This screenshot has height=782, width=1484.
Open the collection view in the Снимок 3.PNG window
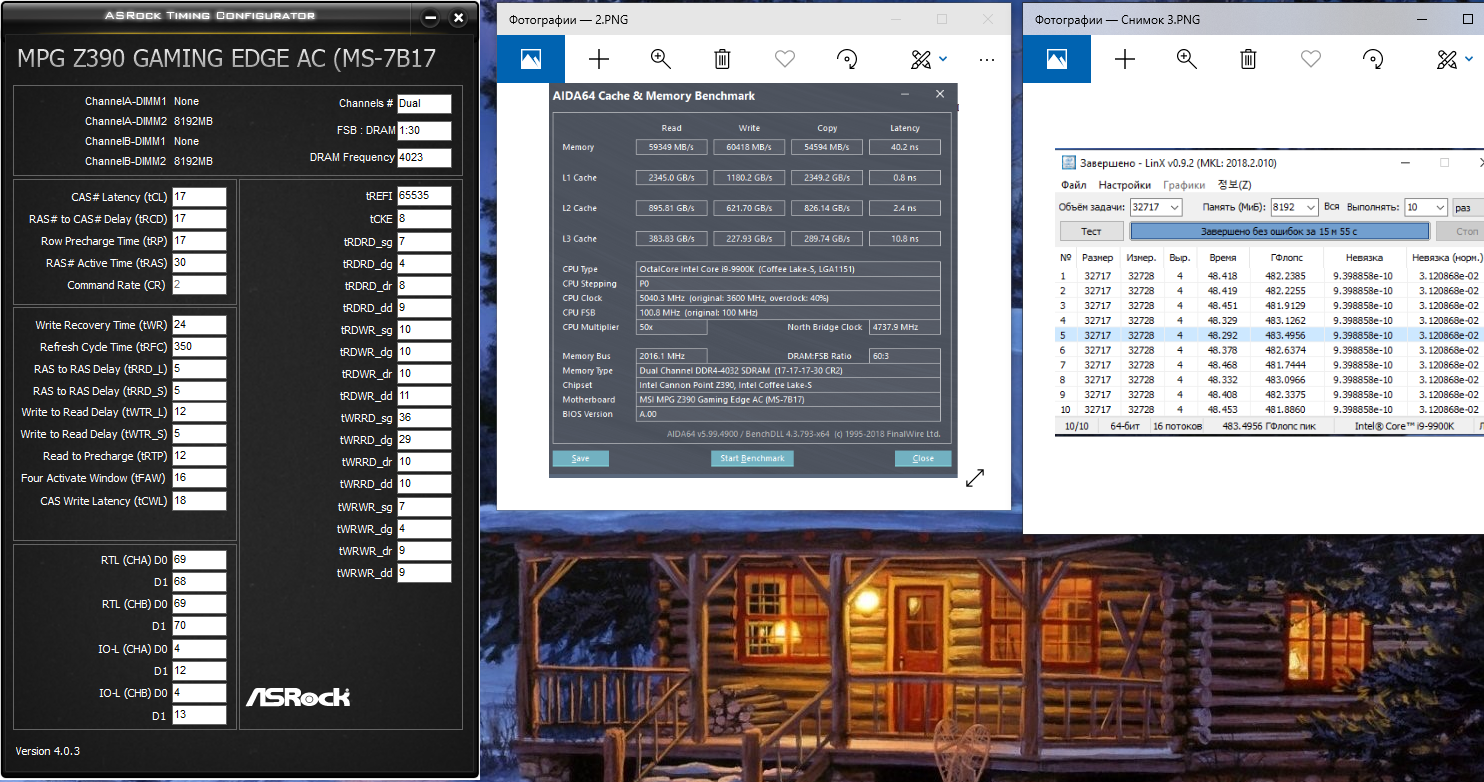[1057, 60]
